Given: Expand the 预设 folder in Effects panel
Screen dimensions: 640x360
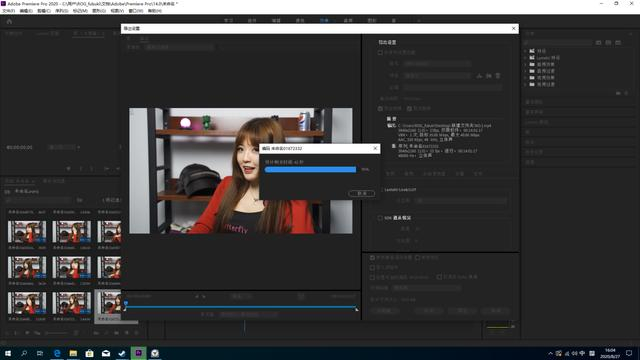Looking at the screenshot, I should click(525, 51).
